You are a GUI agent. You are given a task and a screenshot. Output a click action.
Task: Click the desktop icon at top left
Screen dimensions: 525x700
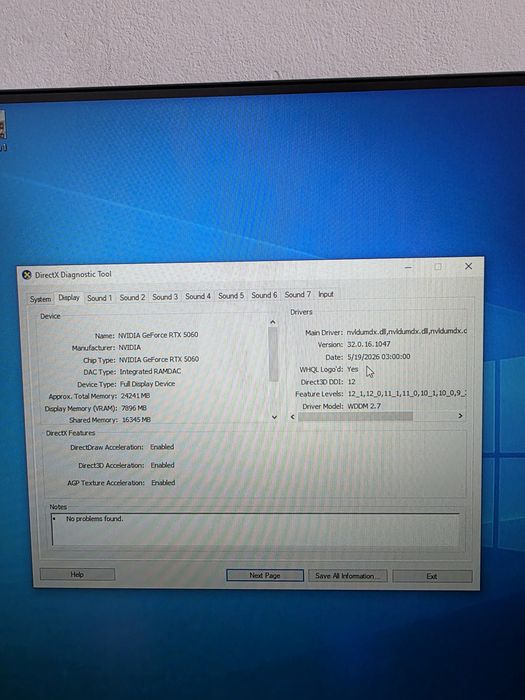2,129
